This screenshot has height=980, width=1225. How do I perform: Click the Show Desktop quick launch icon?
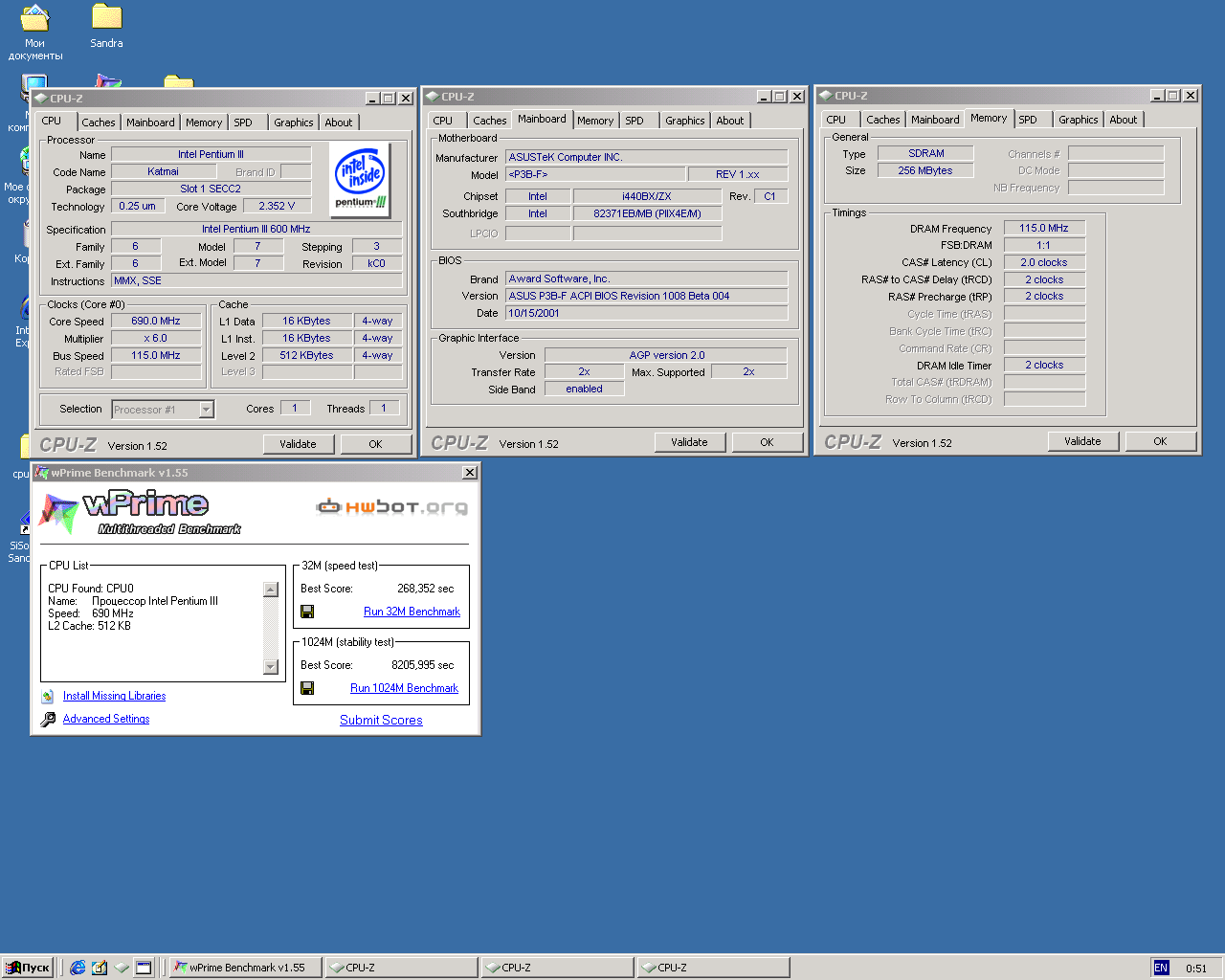click(144, 968)
